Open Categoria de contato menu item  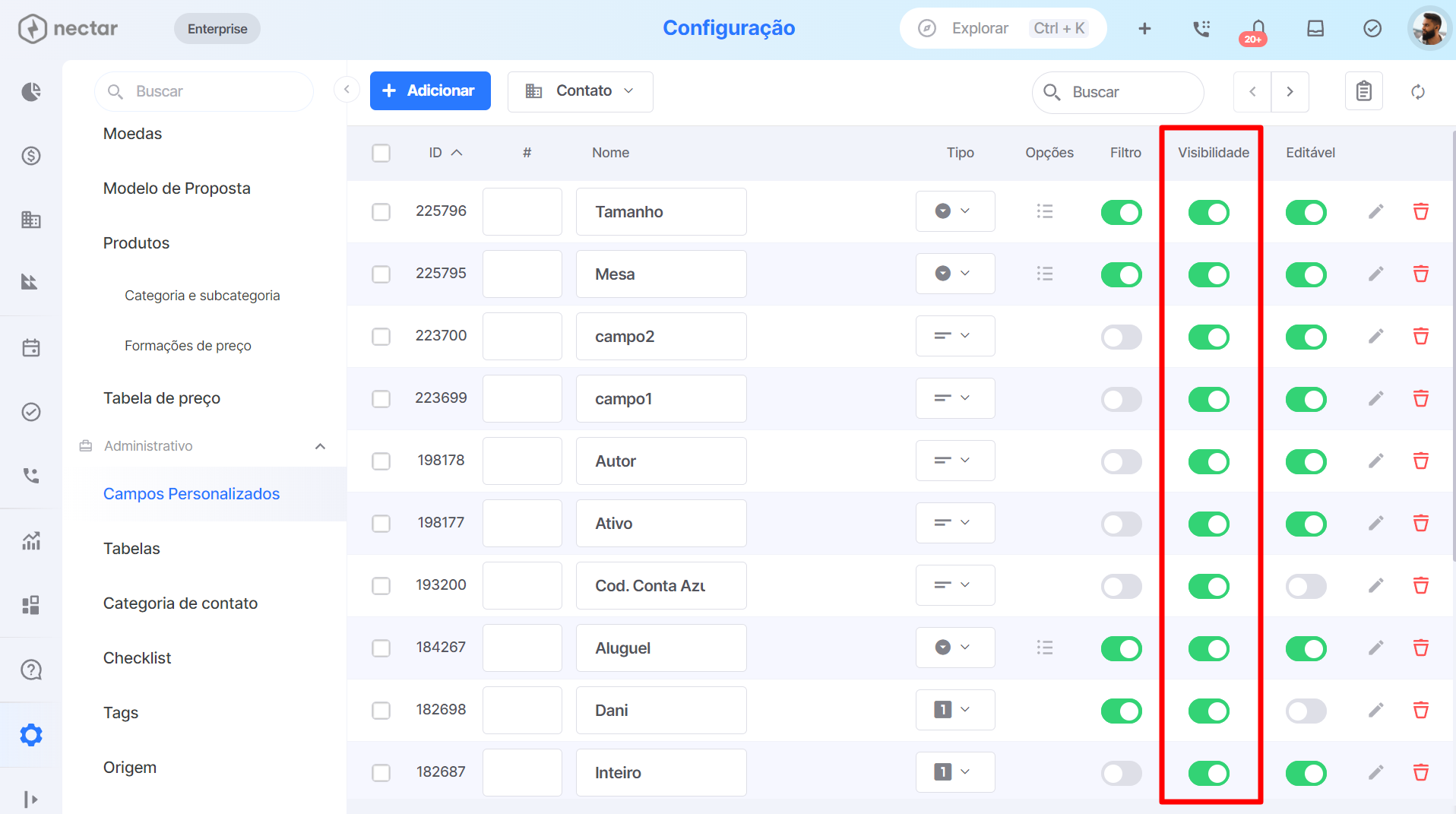pyautogui.click(x=180, y=603)
